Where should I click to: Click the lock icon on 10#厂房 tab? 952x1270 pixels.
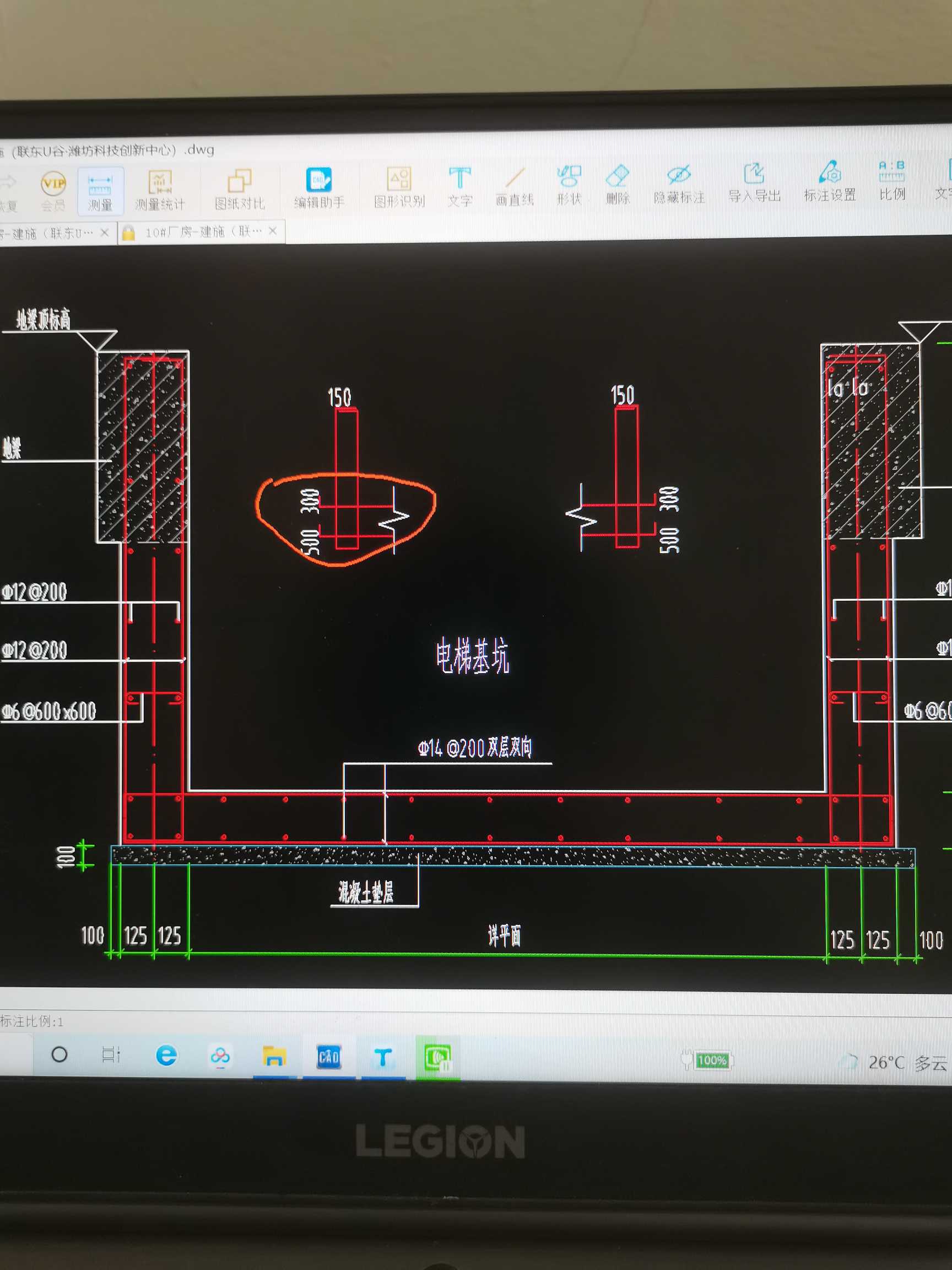coord(128,233)
